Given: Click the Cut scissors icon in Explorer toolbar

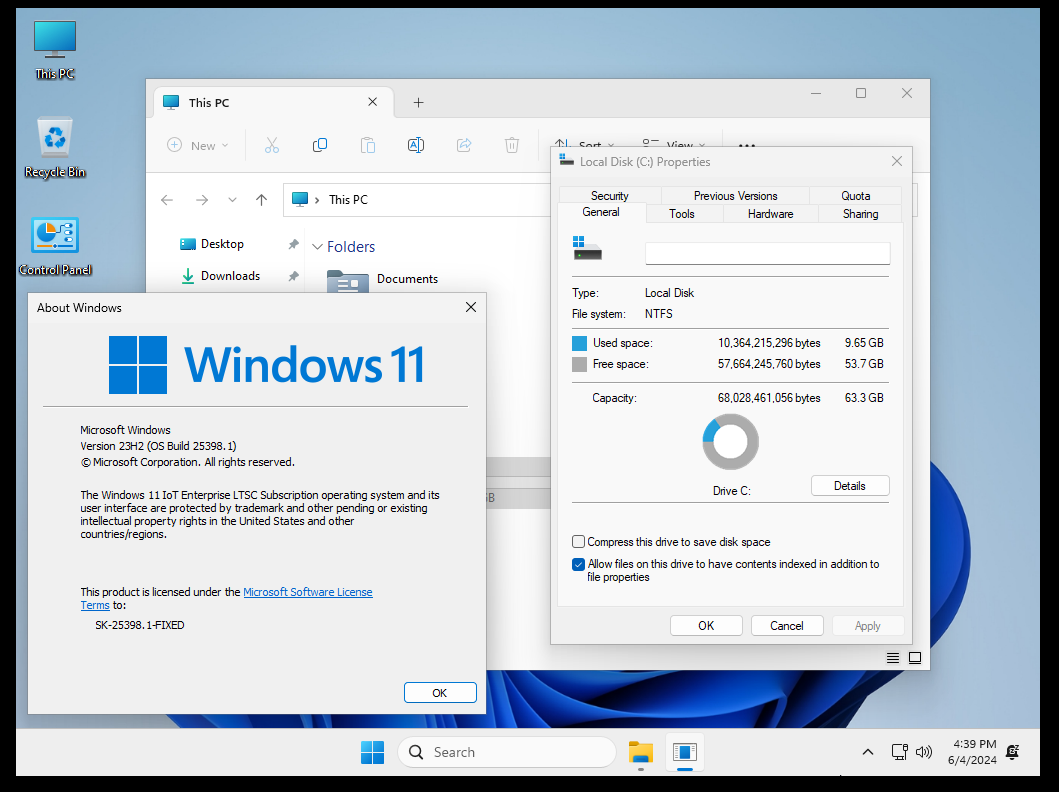Looking at the screenshot, I should [272, 145].
